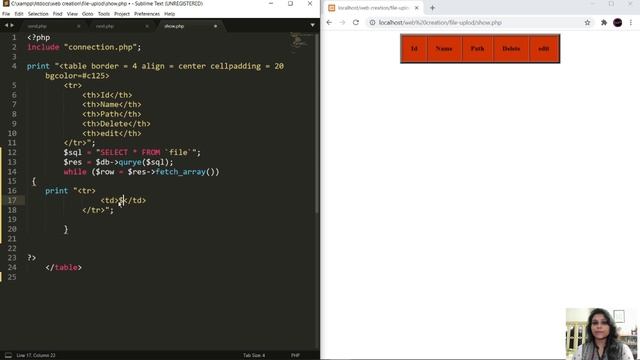This screenshot has width=640, height=360.
Task: Click fetch_array on line 14
Action: click(180, 172)
